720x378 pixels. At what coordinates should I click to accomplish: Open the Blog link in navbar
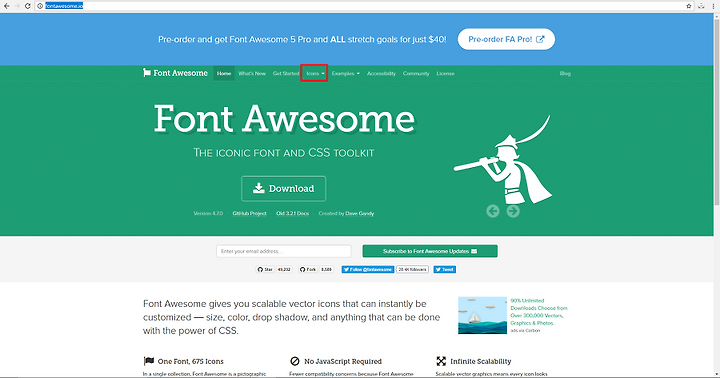click(565, 73)
